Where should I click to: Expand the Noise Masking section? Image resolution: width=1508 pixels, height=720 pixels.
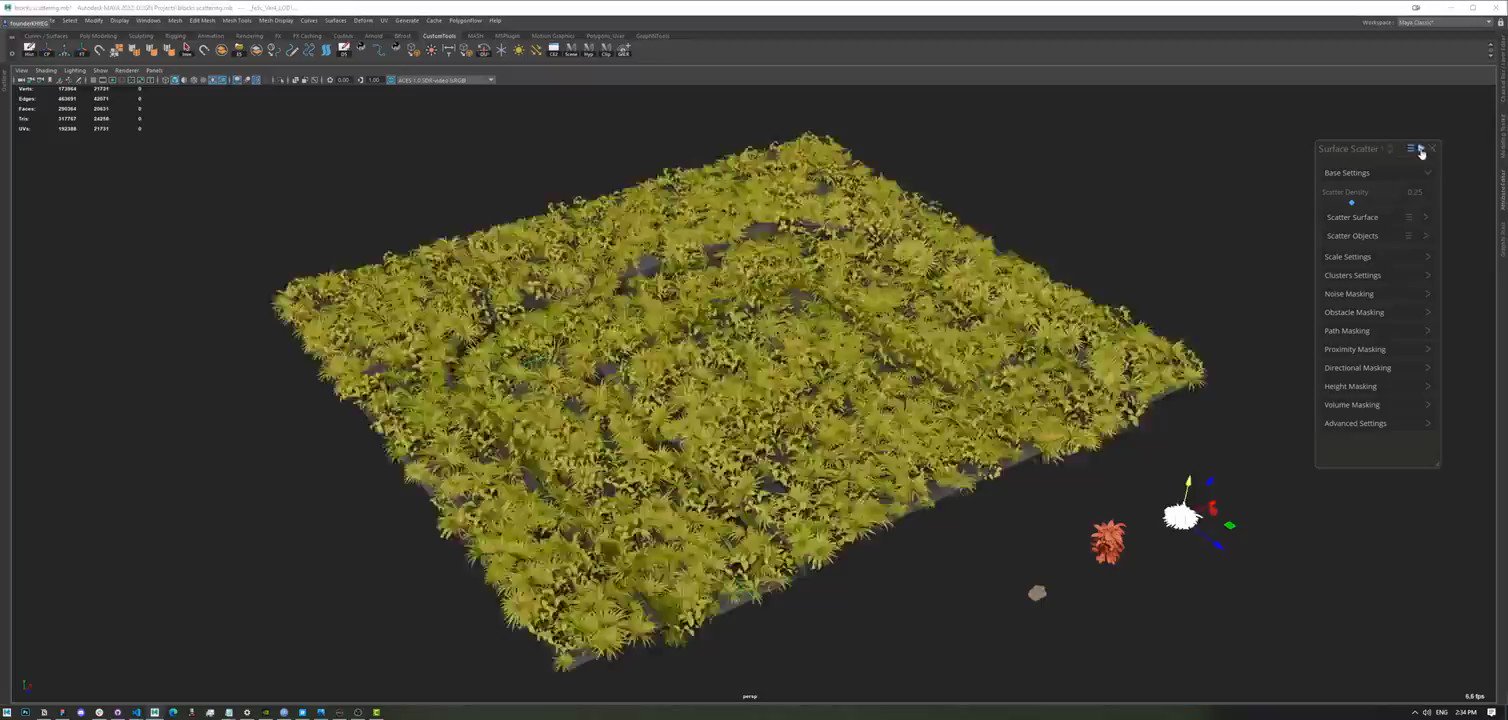point(1427,293)
